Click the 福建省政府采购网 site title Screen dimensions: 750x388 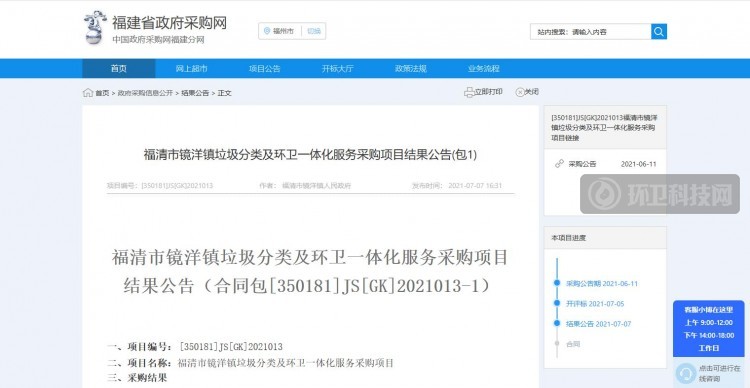169,22
